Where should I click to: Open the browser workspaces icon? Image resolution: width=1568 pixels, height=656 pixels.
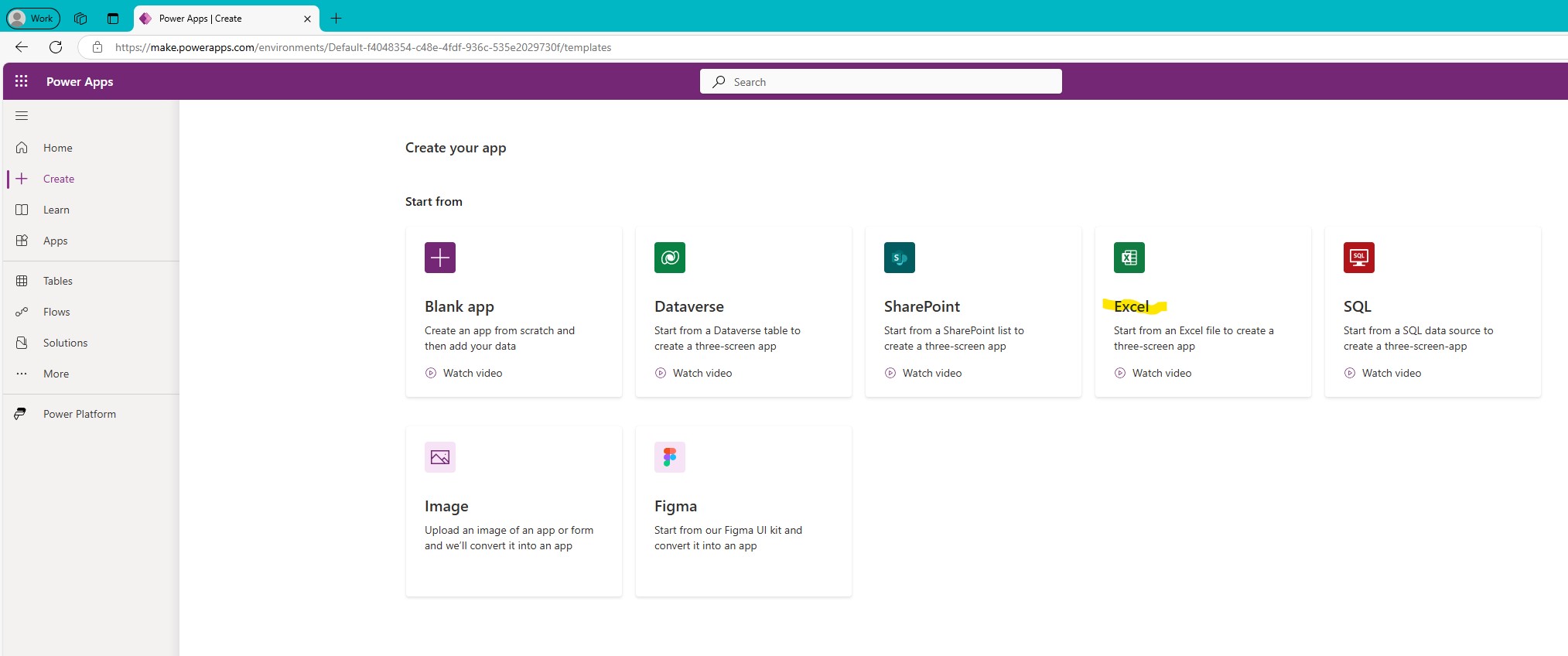pyautogui.click(x=80, y=19)
